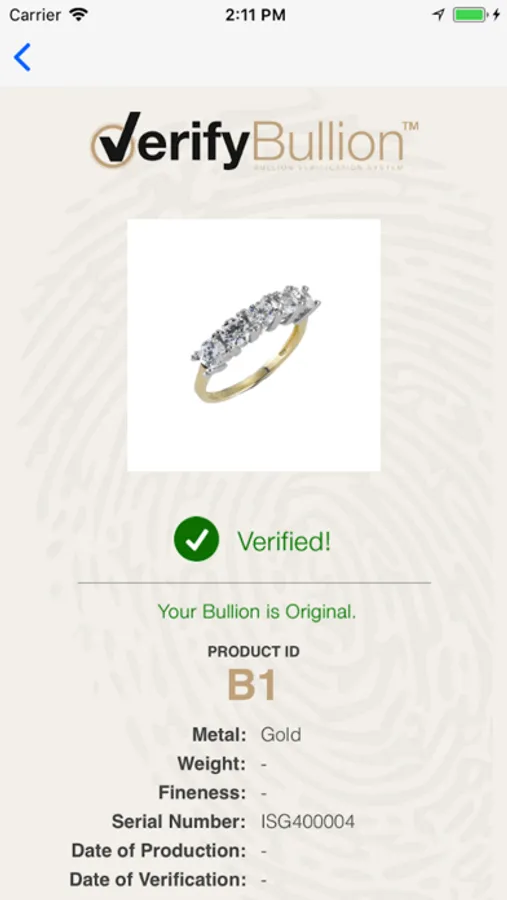This screenshot has width=507, height=900.
Task: Select the serial number ISG400004
Action: pyautogui.click(x=308, y=821)
